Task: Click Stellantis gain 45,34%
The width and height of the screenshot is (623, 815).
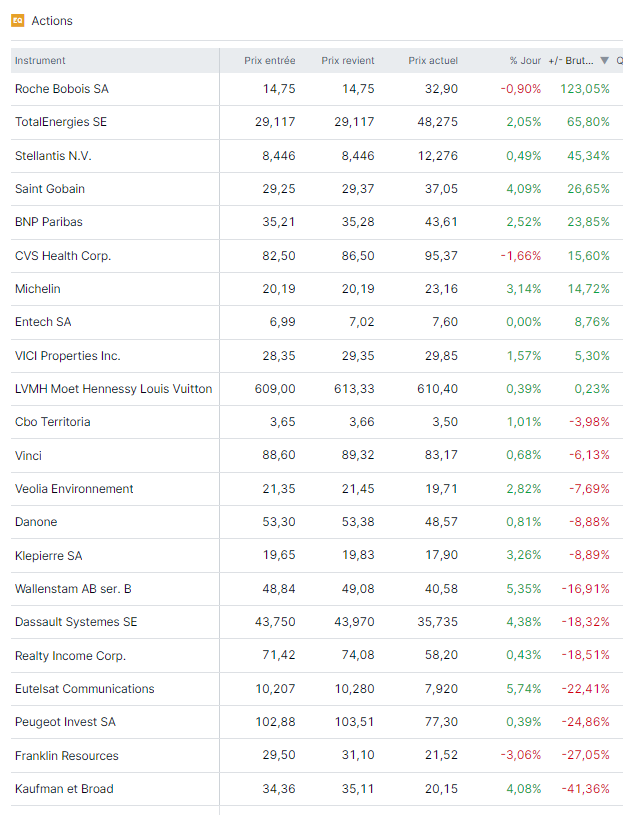Action: [x=588, y=156]
